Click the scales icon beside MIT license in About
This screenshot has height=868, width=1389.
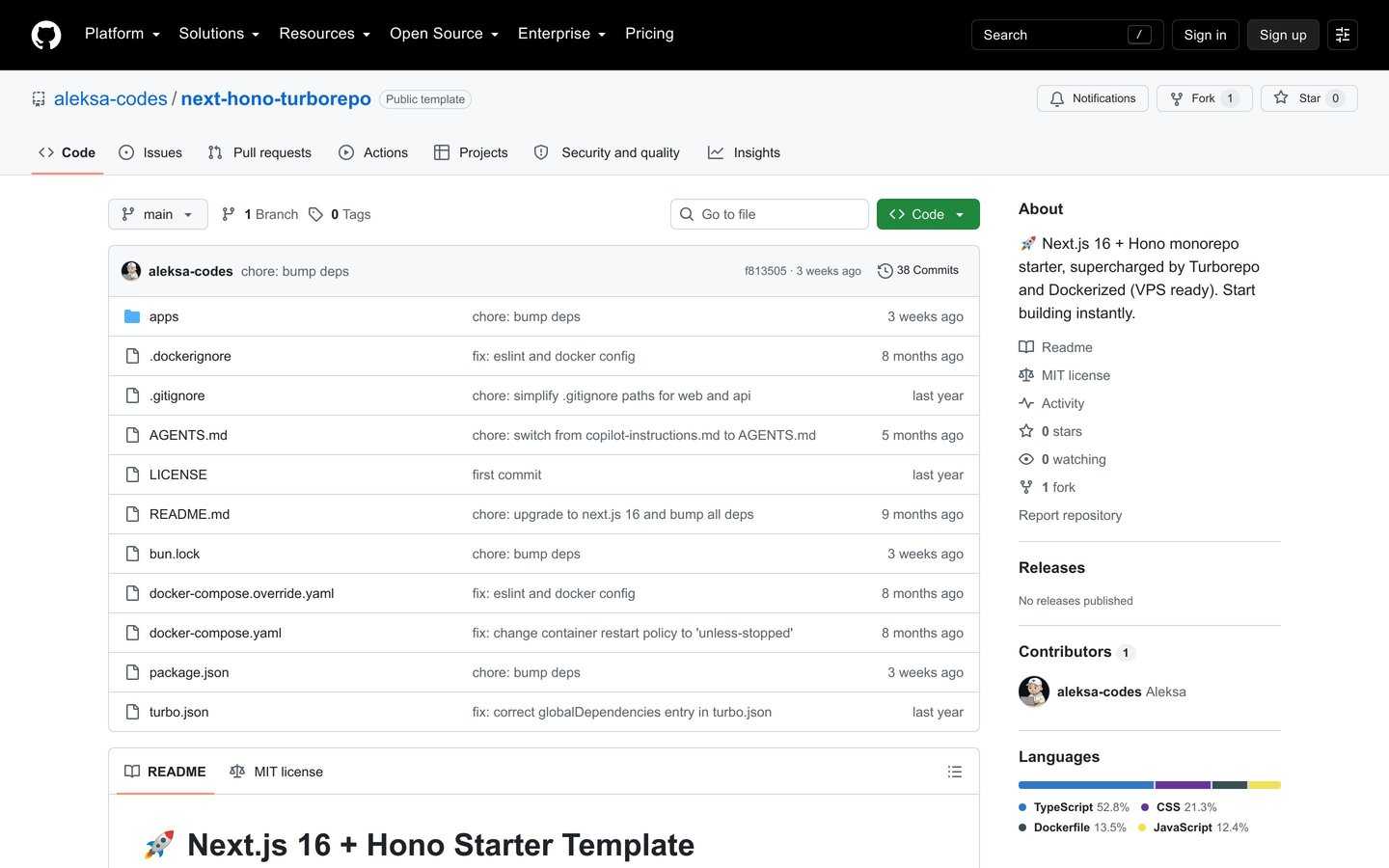[x=1026, y=375]
